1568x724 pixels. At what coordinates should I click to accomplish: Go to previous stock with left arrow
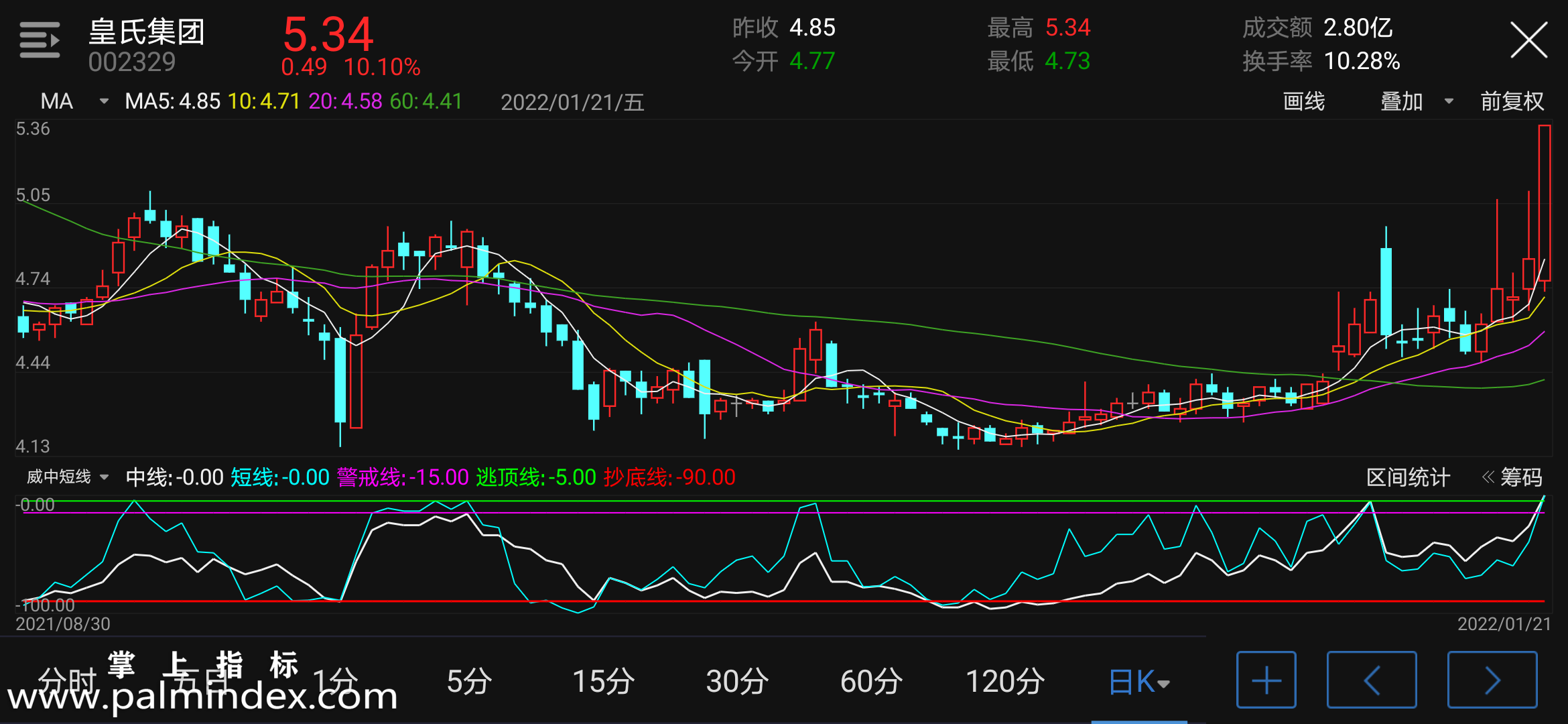[1372, 680]
